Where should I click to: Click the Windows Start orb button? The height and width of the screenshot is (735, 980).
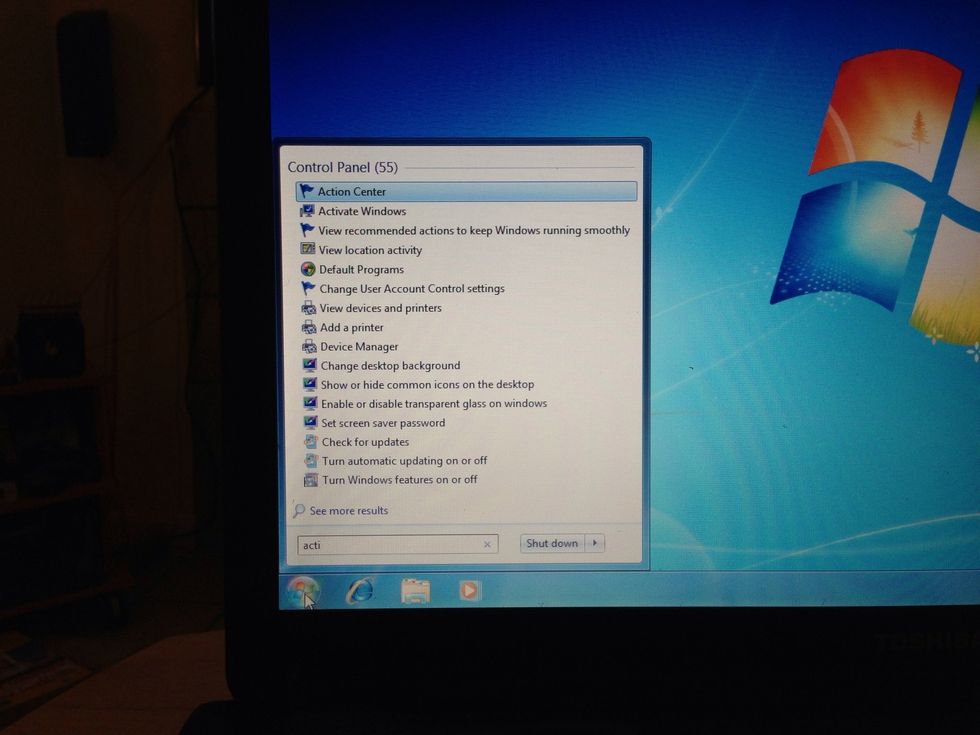click(x=302, y=591)
